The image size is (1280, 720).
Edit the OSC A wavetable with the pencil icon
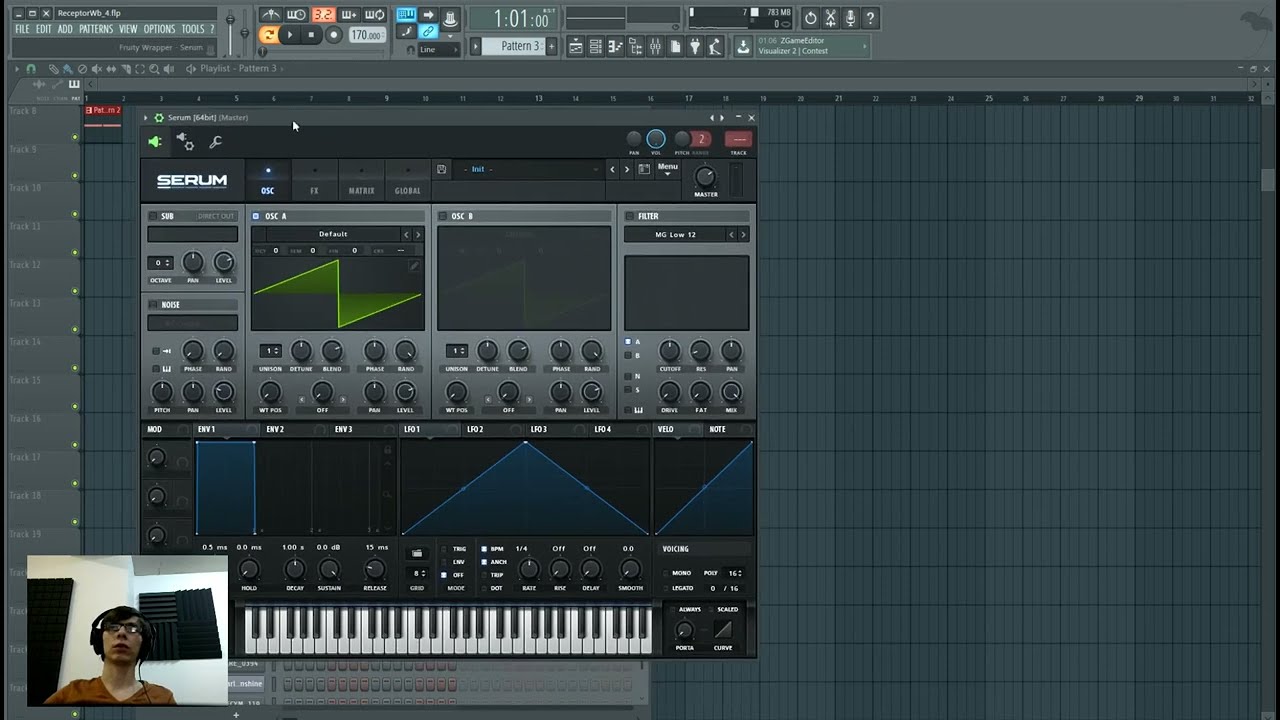(x=414, y=267)
